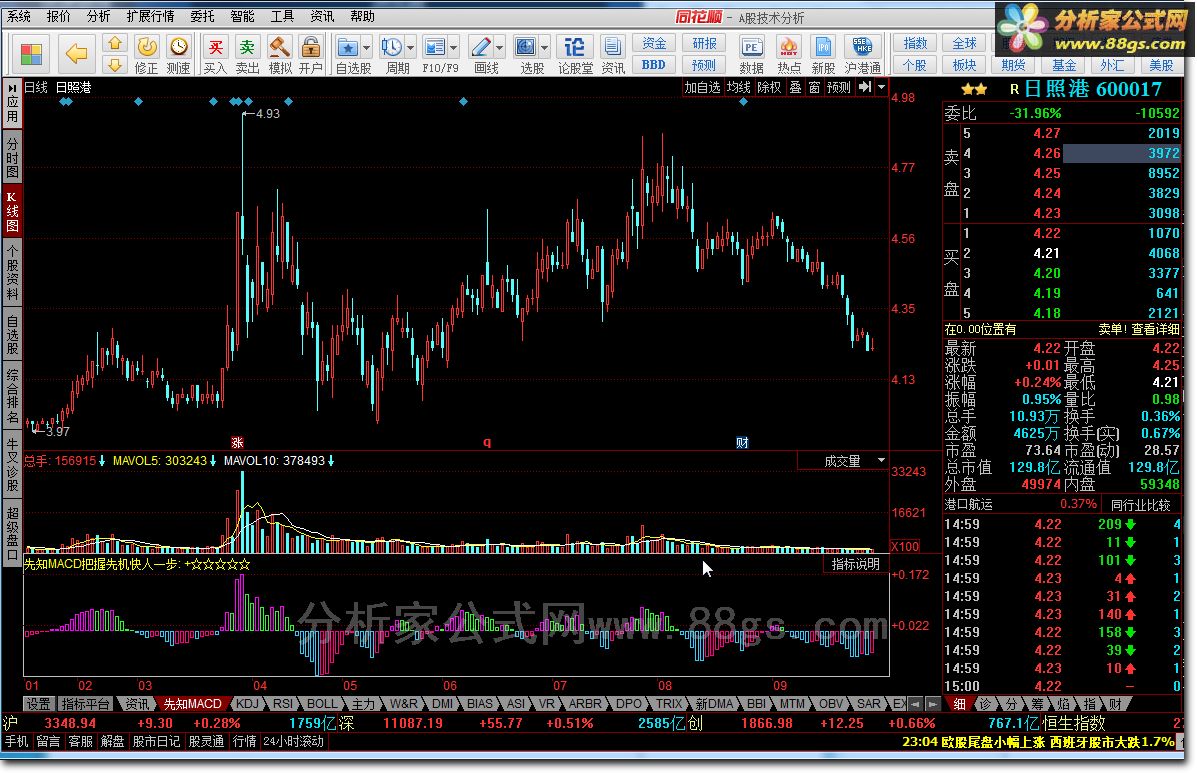Open the colorful home grid icon
The image size is (1197, 773).
(31, 54)
